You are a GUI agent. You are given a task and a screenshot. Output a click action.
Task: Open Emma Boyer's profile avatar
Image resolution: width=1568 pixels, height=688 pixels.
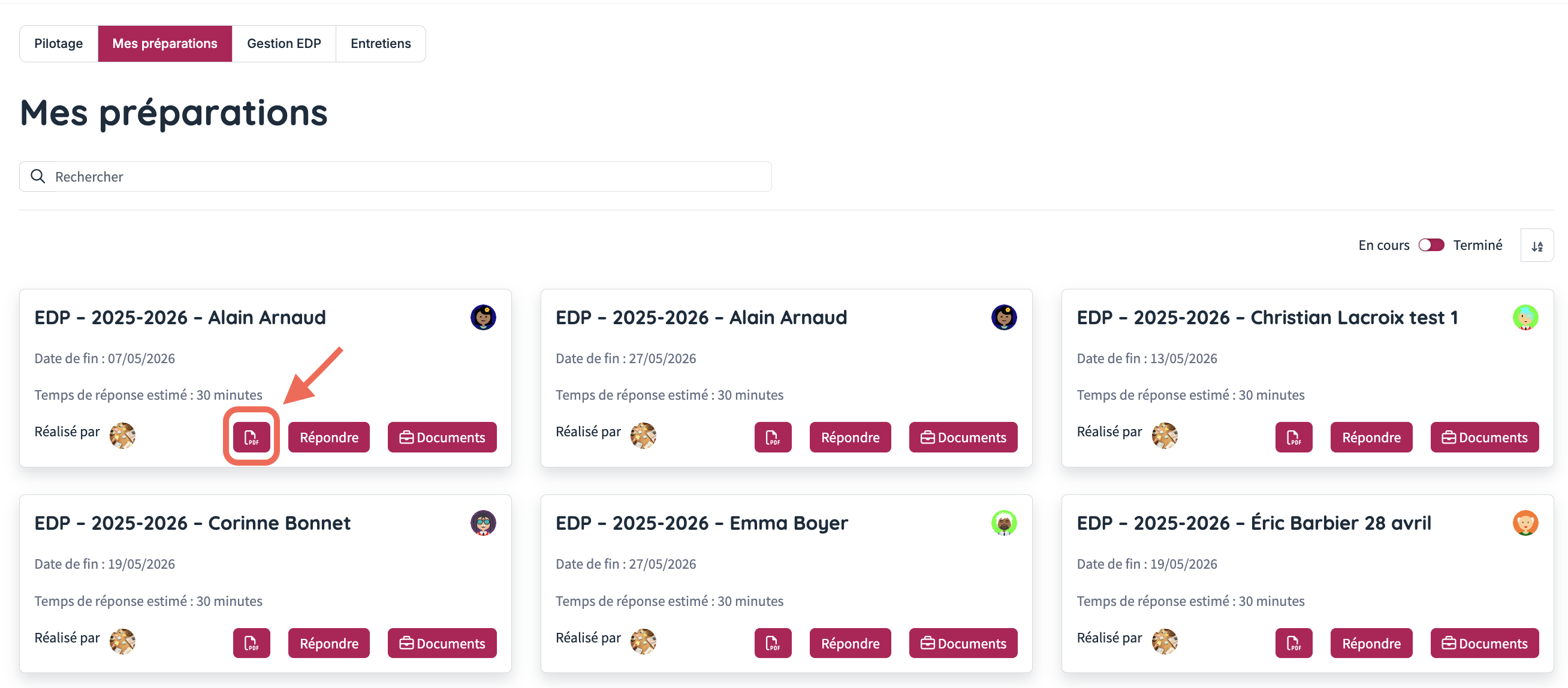click(x=1004, y=523)
